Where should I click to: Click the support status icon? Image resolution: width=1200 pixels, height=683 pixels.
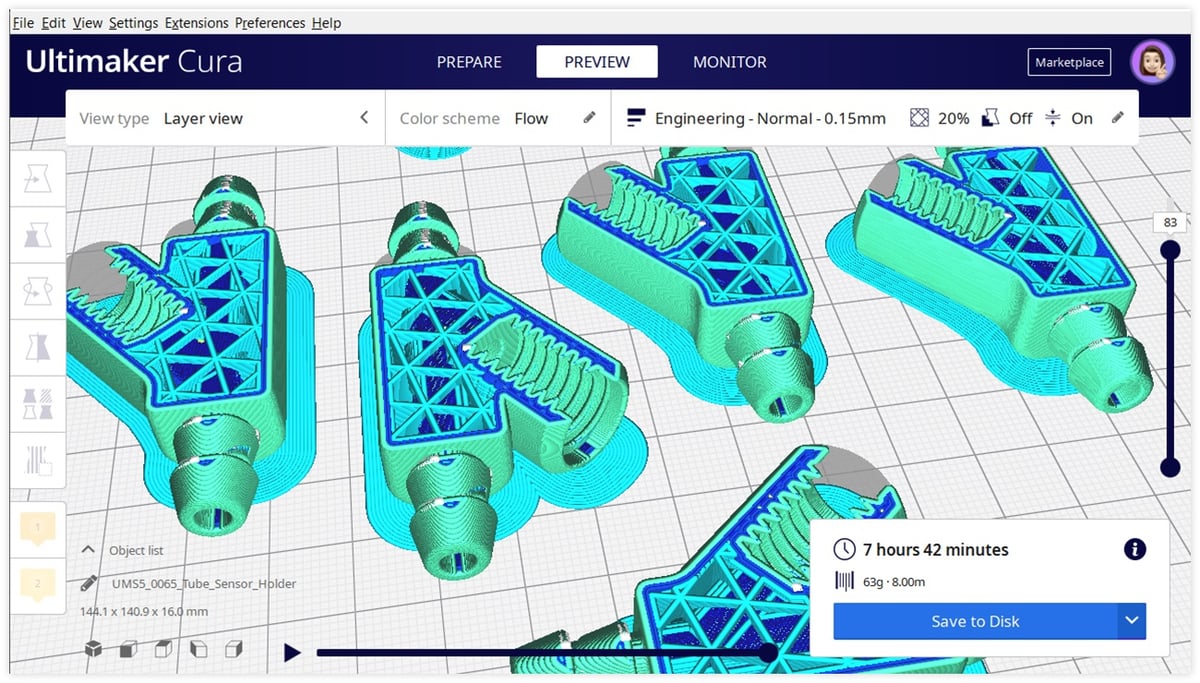tap(990, 118)
